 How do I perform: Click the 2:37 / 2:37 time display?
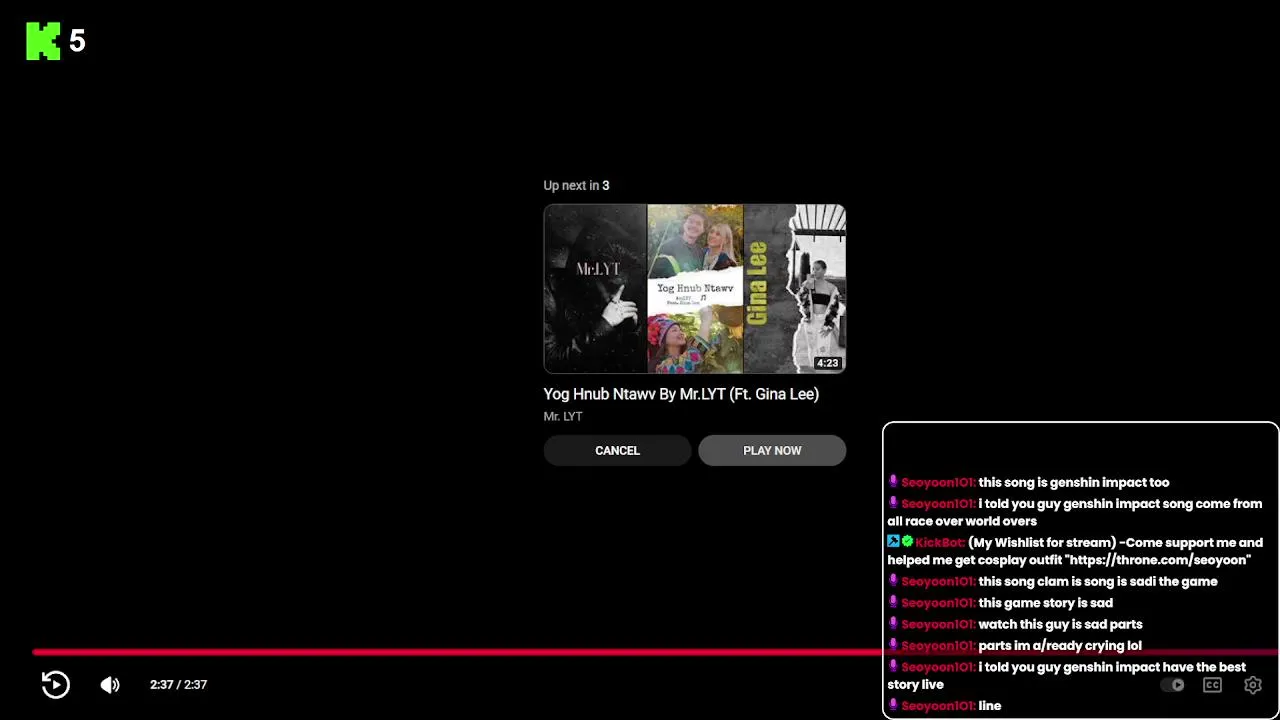(178, 685)
